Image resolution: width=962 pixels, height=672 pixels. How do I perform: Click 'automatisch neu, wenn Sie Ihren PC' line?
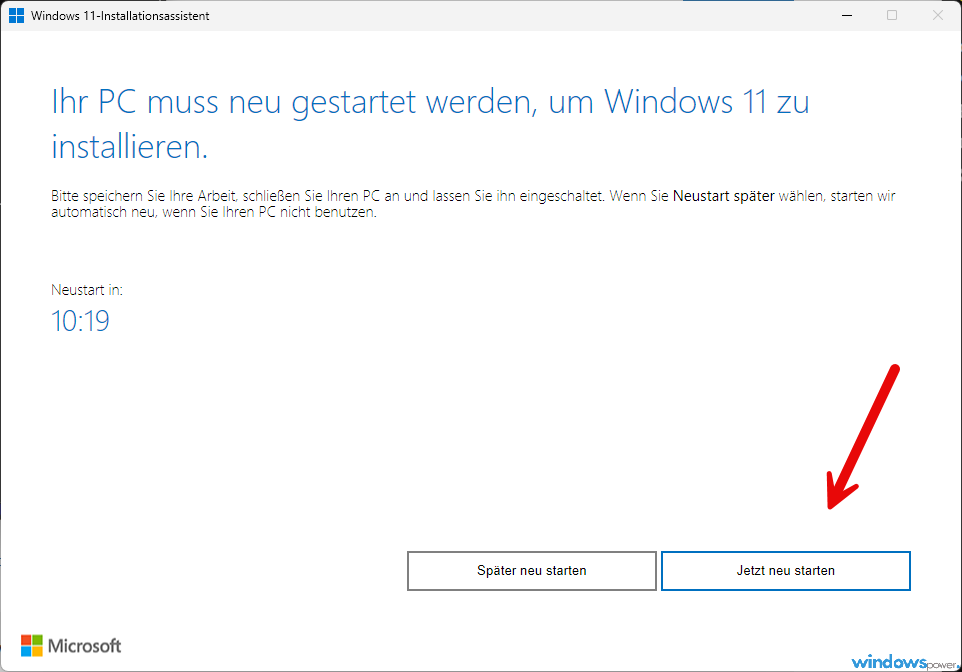(x=163, y=212)
